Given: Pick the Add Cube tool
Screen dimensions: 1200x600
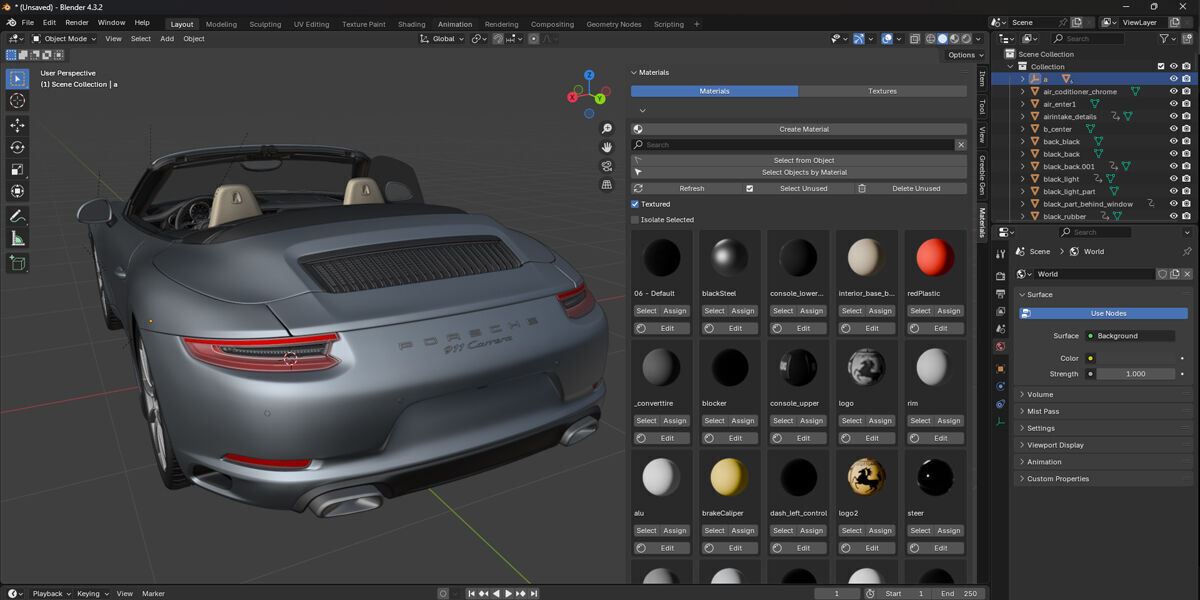Looking at the screenshot, I should 17,263.
